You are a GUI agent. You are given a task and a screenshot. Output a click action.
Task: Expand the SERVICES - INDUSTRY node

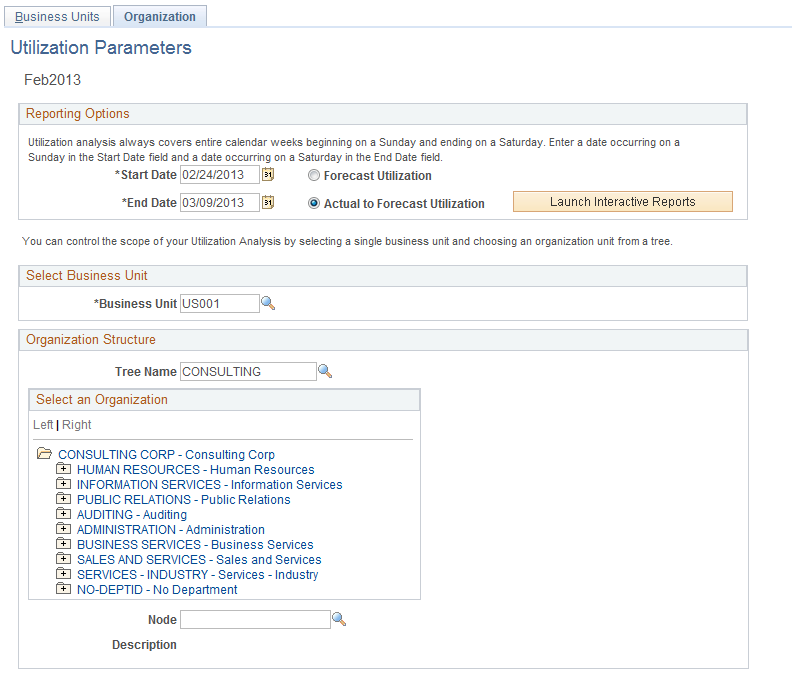click(63, 573)
